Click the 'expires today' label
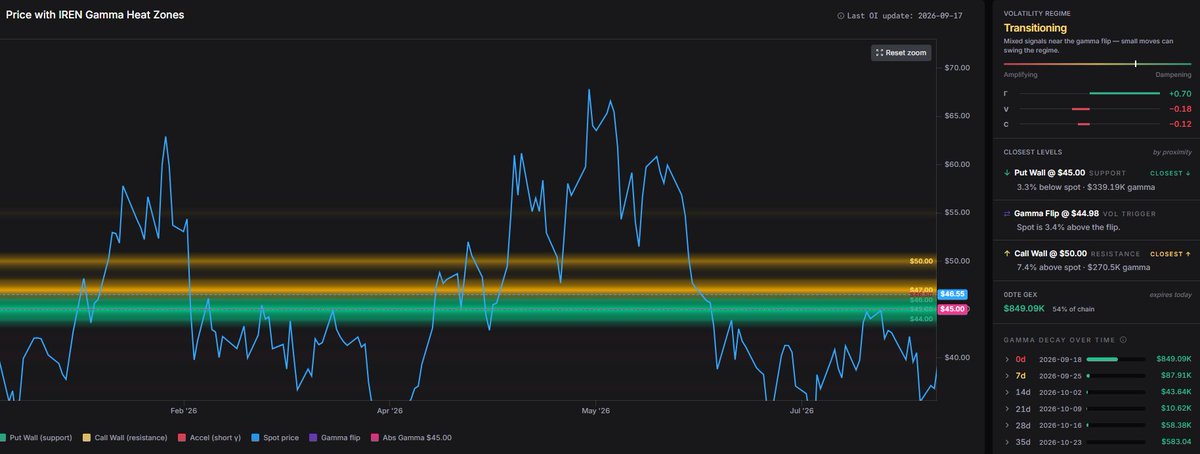The height and width of the screenshot is (454, 1200). point(1168,296)
